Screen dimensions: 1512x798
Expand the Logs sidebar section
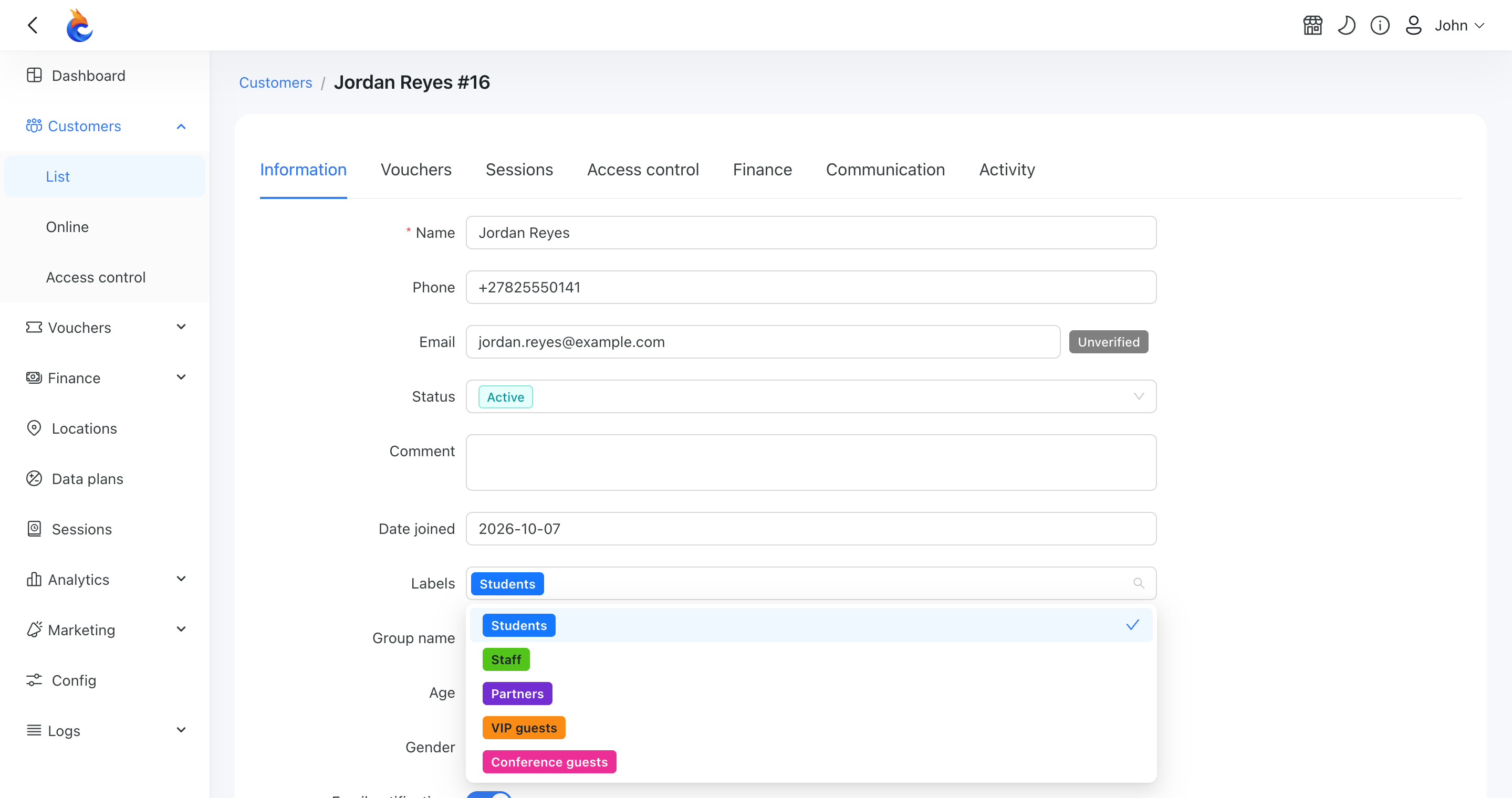181,730
